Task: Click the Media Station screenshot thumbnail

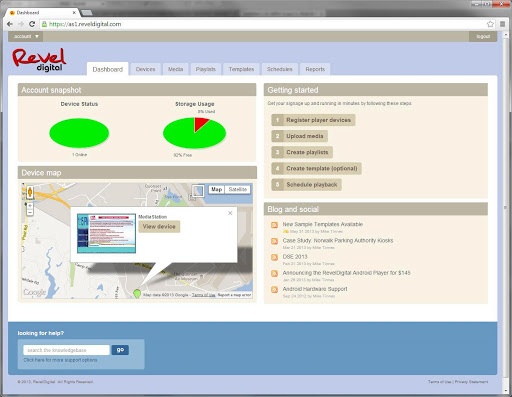Action: (106, 233)
